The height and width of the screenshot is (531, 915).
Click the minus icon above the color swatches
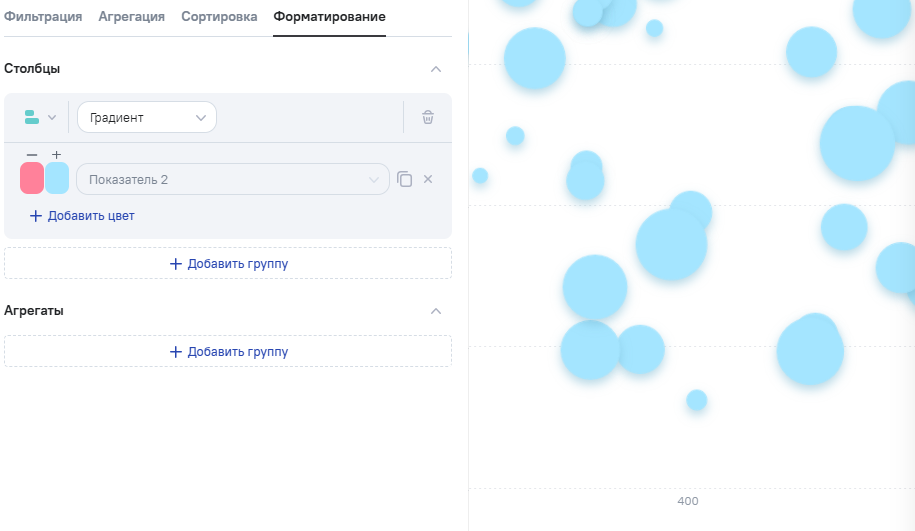[x=32, y=154]
